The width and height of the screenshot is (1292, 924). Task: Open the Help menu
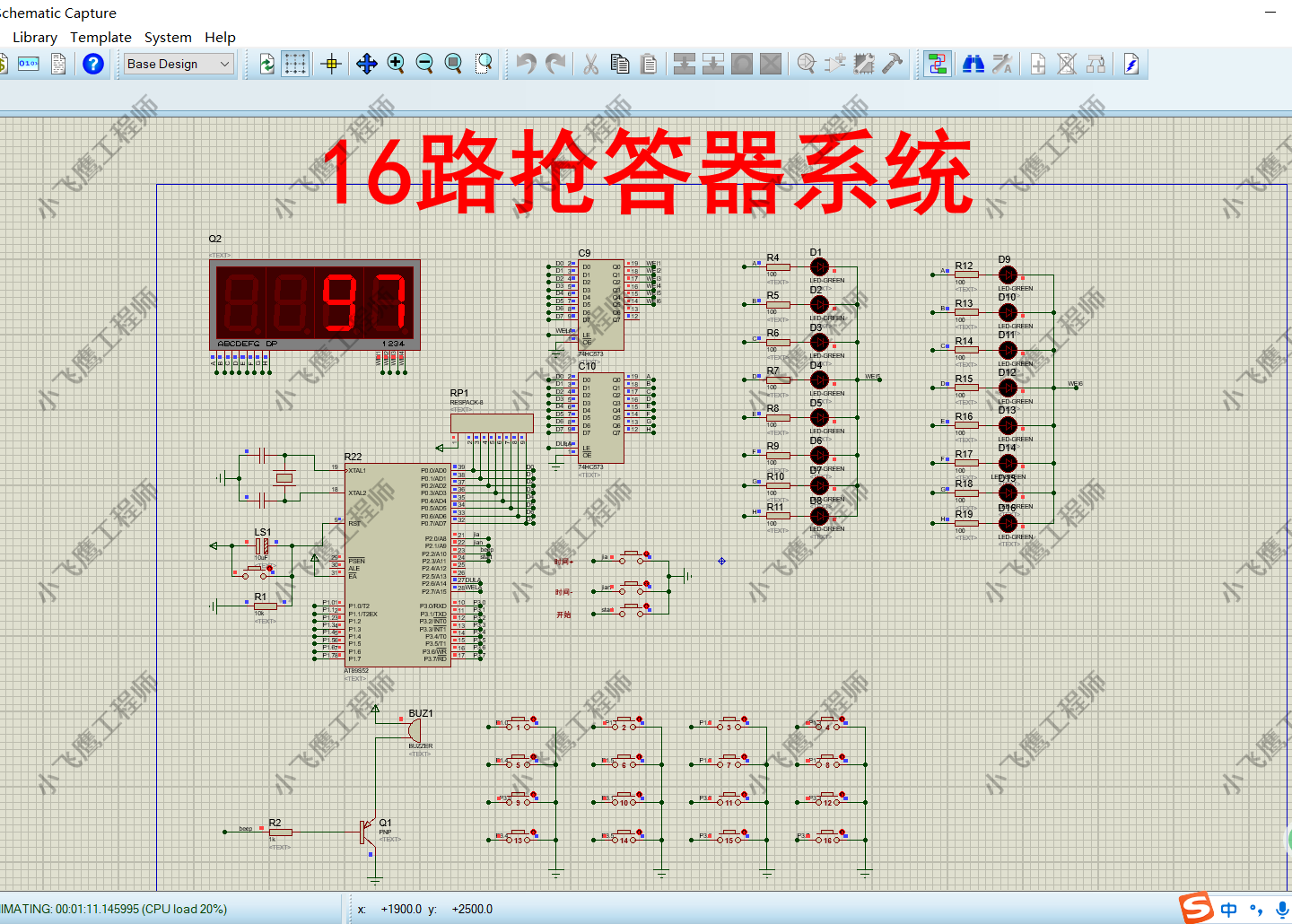tap(220, 37)
